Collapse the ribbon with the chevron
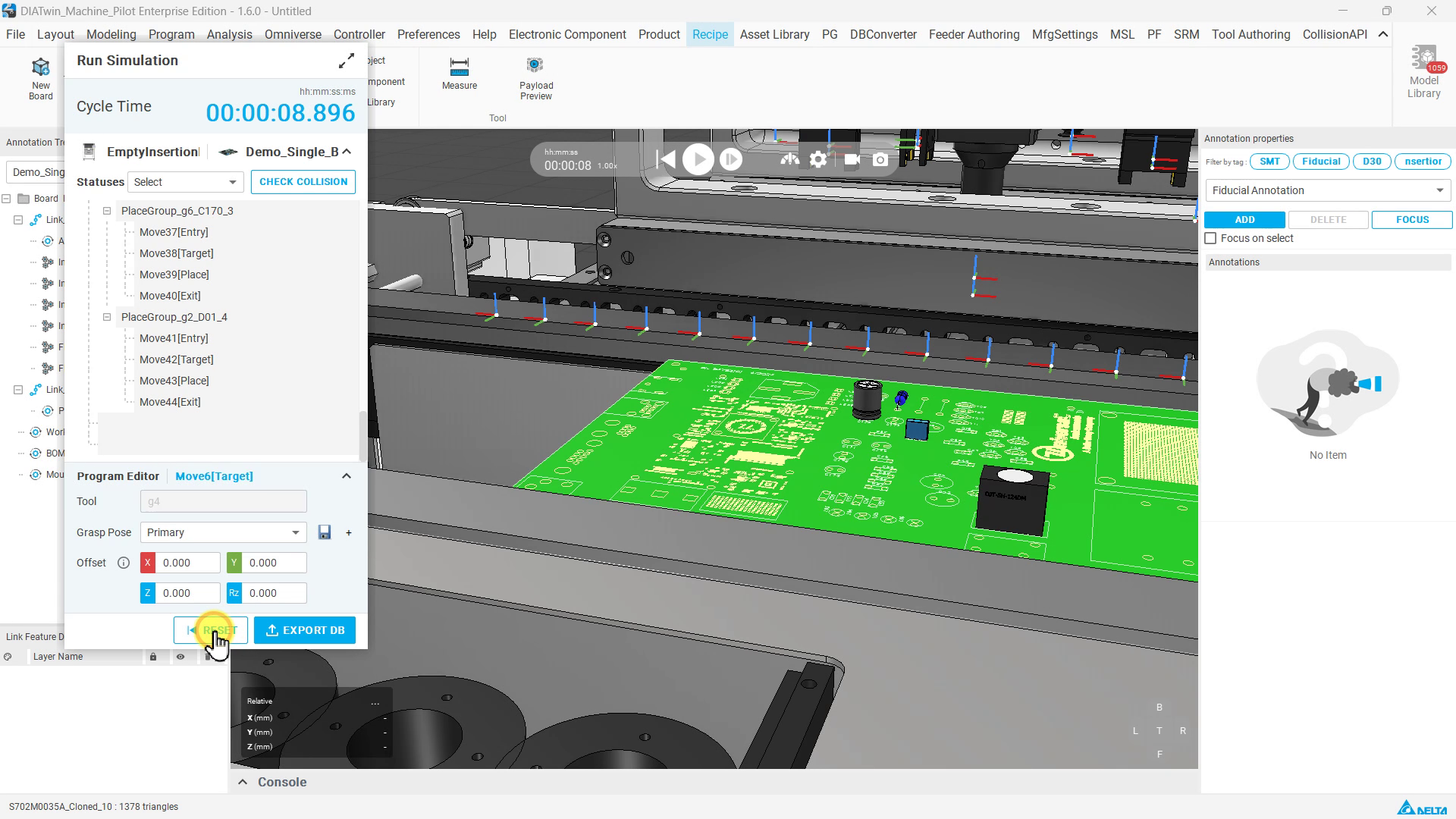1456x819 pixels. pos(1383,35)
